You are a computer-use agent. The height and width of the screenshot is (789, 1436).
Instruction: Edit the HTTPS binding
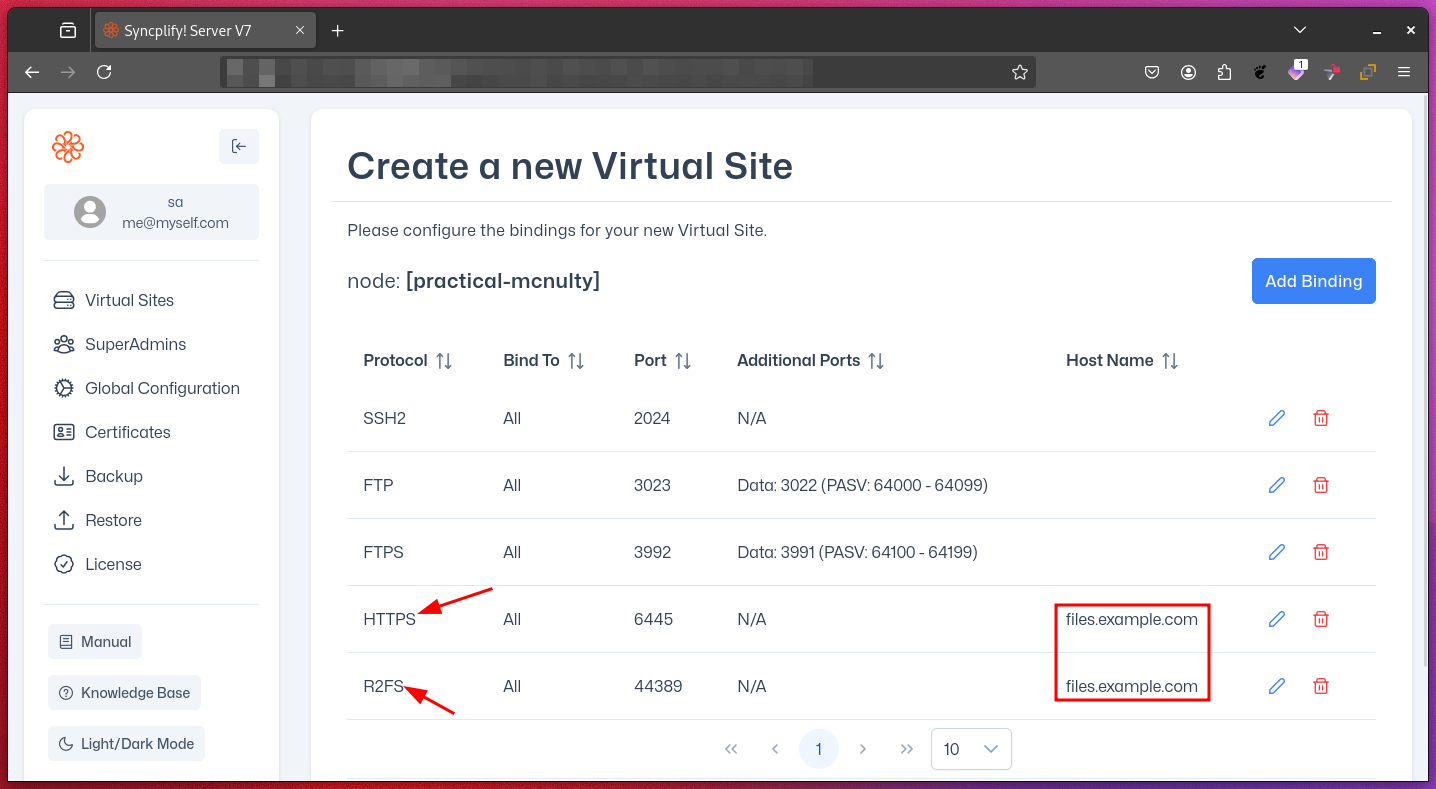(1276, 619)
